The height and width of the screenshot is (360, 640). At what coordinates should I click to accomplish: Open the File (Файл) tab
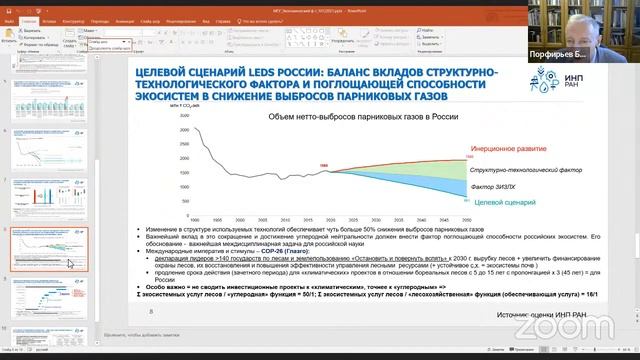coord(9,21)
